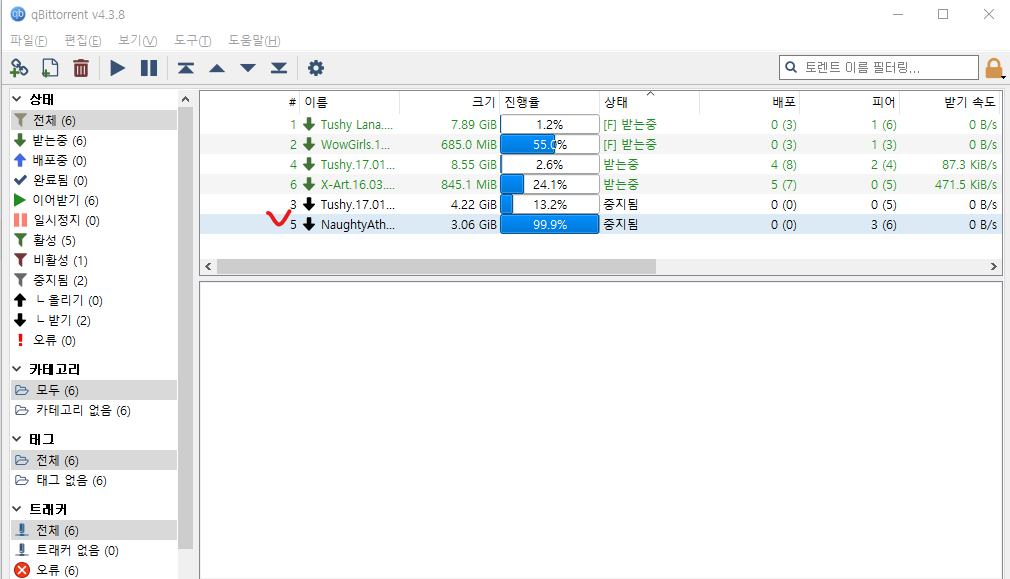Move torrent to top of queue
This screenshot has height=579, width=1010.
point(186,68)
